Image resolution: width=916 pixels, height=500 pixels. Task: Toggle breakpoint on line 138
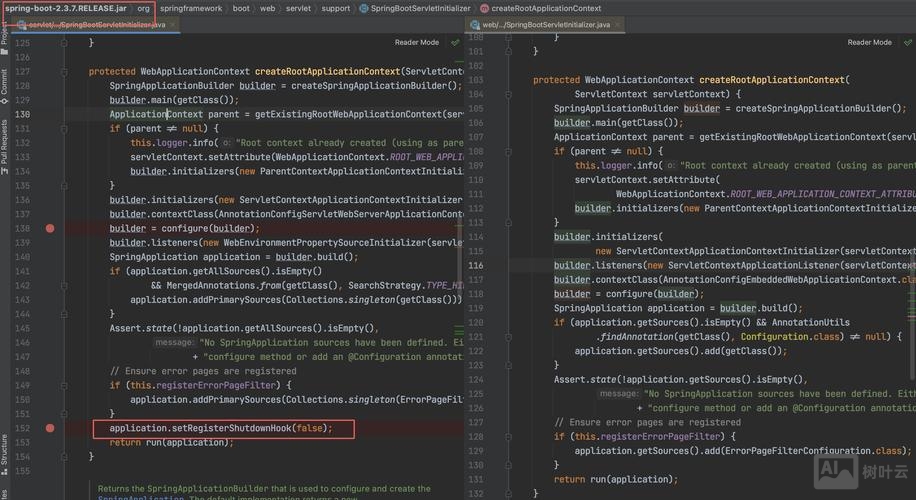(50, 229)
